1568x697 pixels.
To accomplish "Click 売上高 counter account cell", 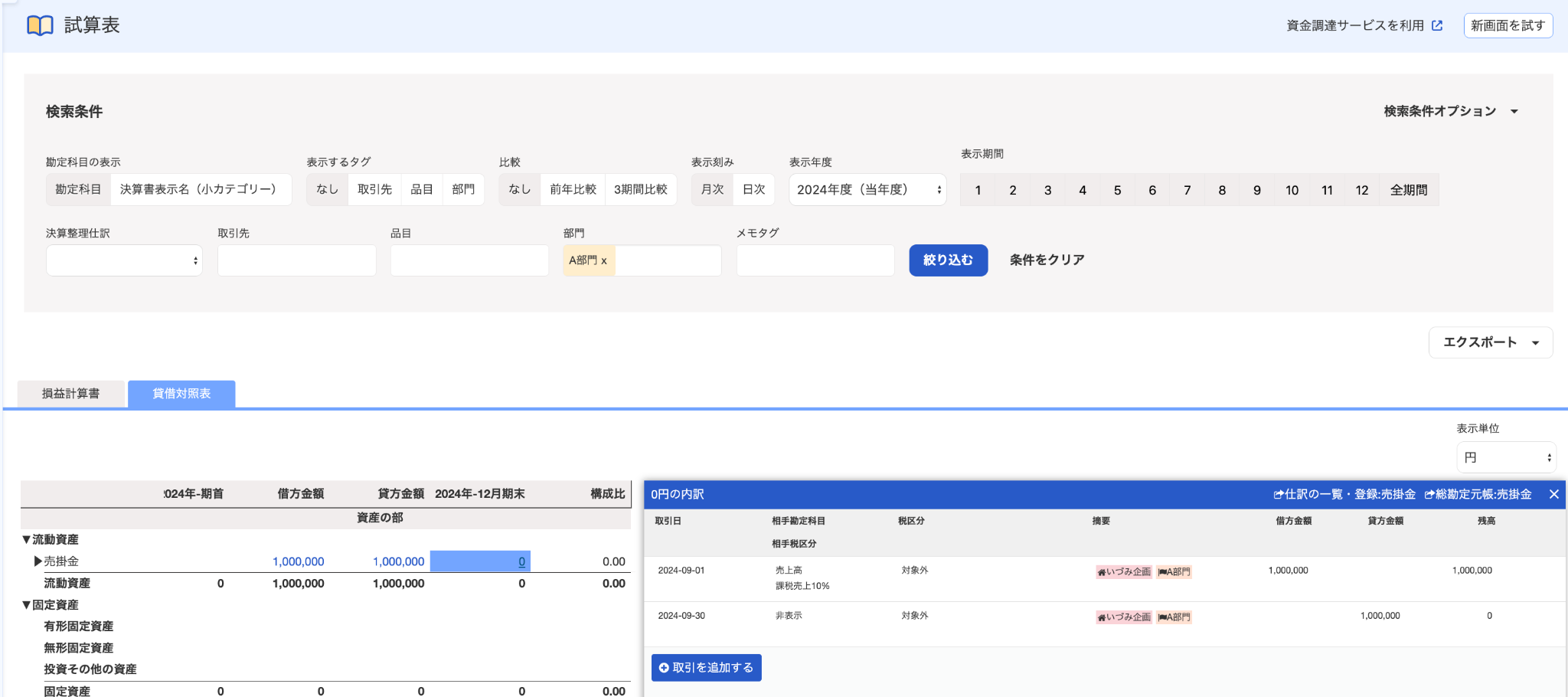I will click(789, 571).
